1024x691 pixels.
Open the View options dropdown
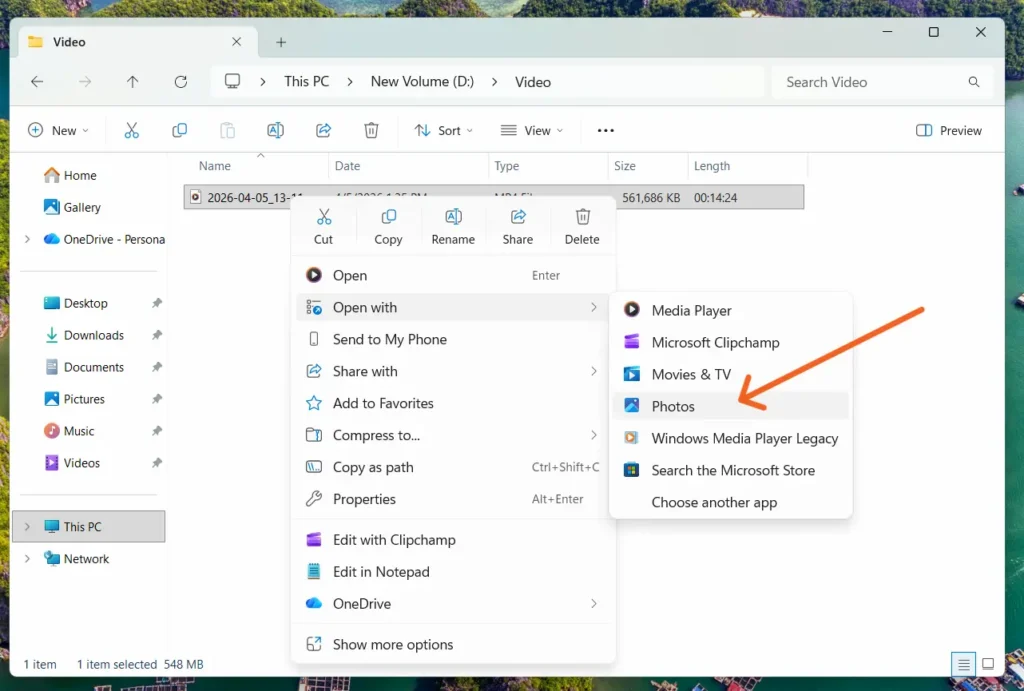[532, 130]
